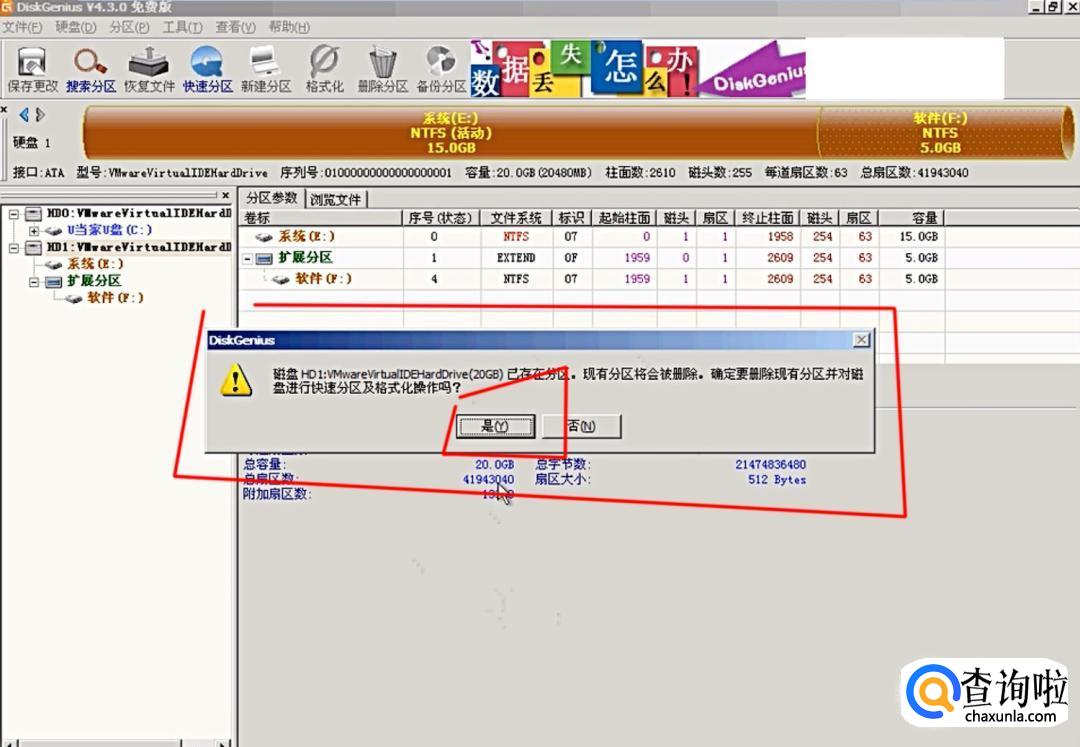Click the 起始柱面 column header
The image size is (1080, 747).
coord(624,218)
